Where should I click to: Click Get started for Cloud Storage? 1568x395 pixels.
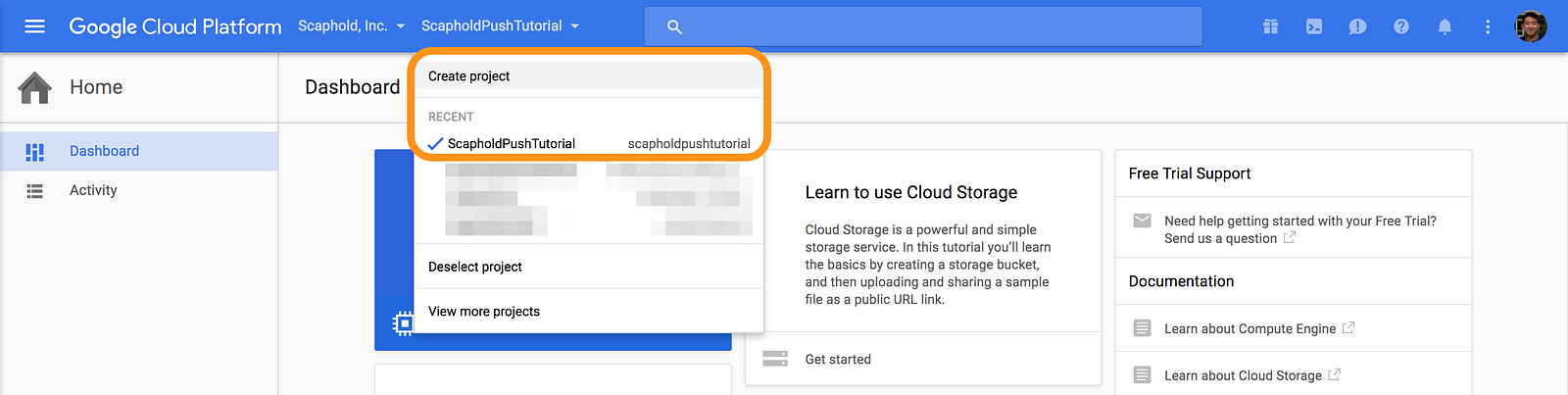coord(838,360)
